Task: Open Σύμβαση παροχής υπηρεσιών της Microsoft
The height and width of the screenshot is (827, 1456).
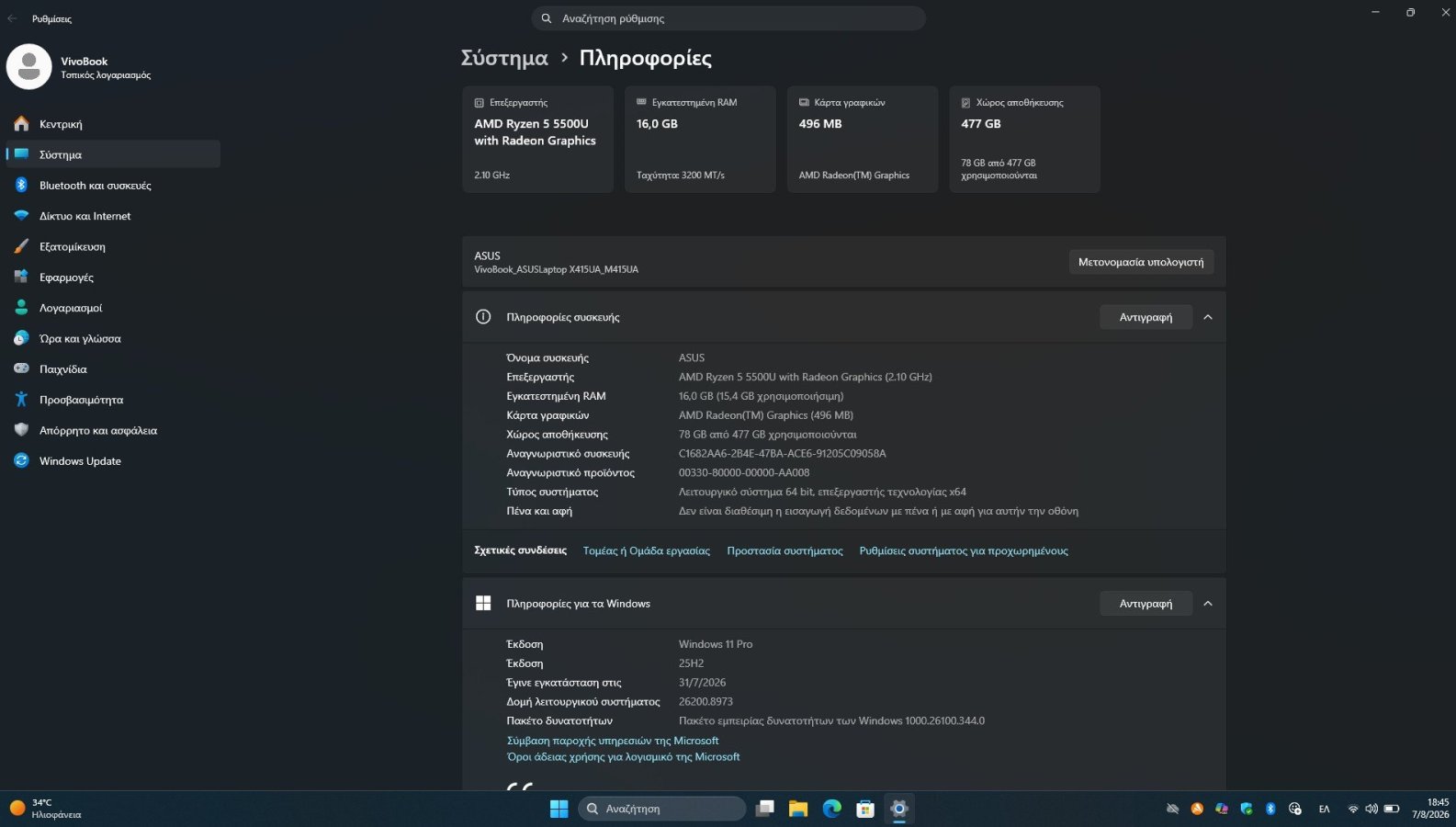Action: (613, 741)
